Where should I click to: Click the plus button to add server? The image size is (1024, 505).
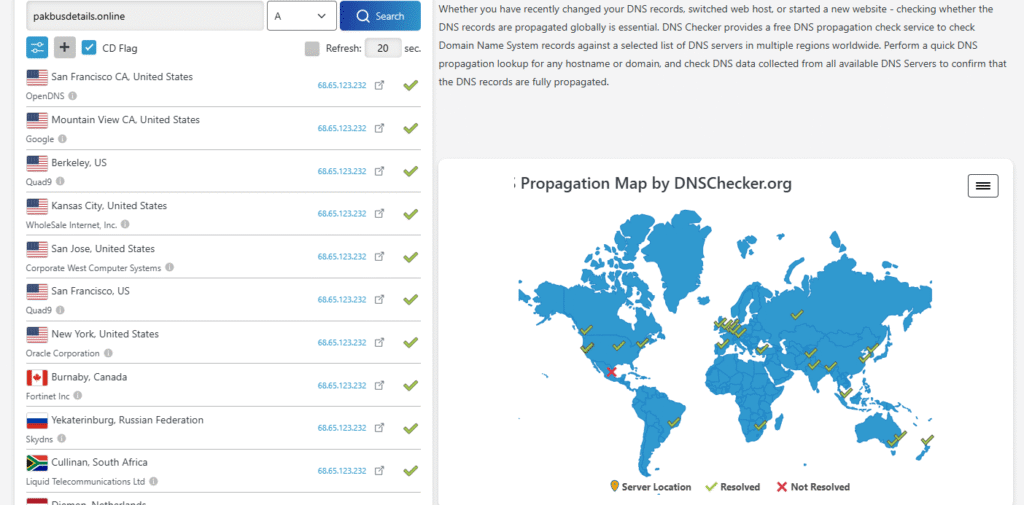point(65,47)
